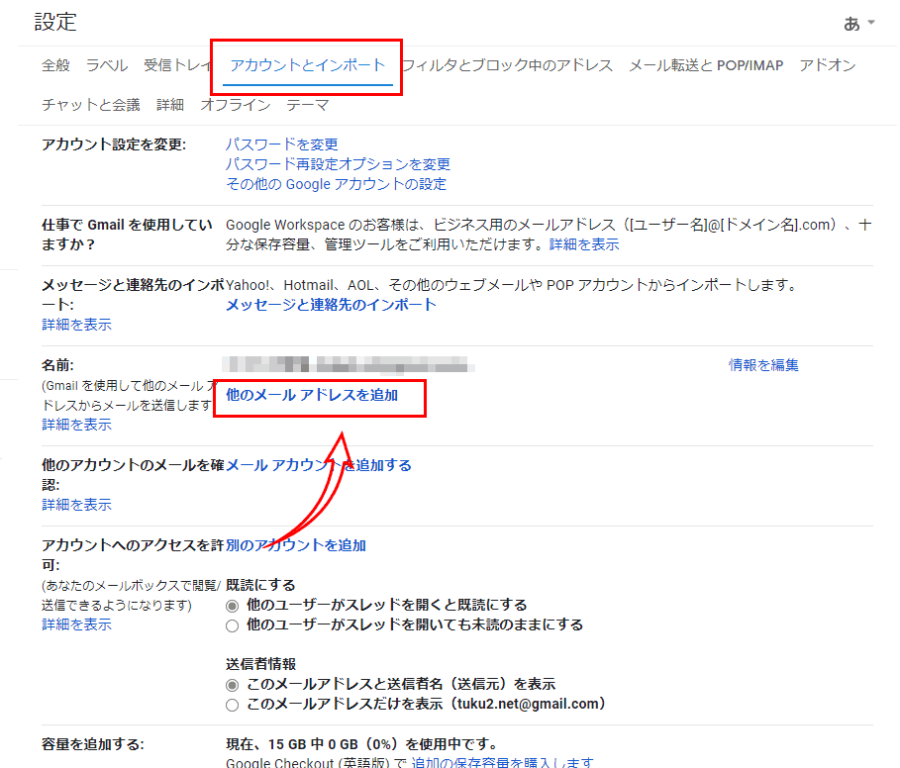Image resolution: width=900 pixels, height=768 pixels.
Task: Open フィルタとブロック中のアドレス tab
Action: click(x=507, y=65)
